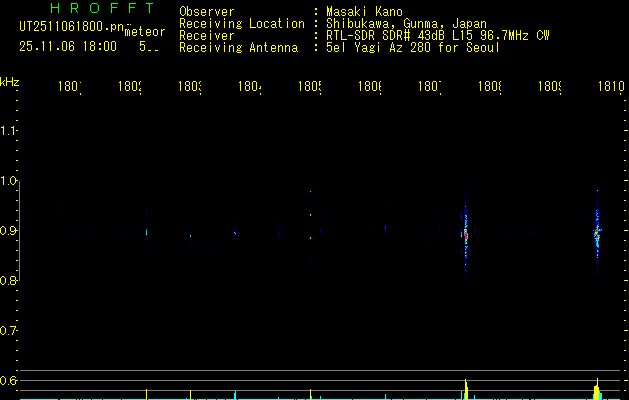This screenshot has width=629, height=400.
Task: Click the Receiver label
Action: (x=207, y=36)
